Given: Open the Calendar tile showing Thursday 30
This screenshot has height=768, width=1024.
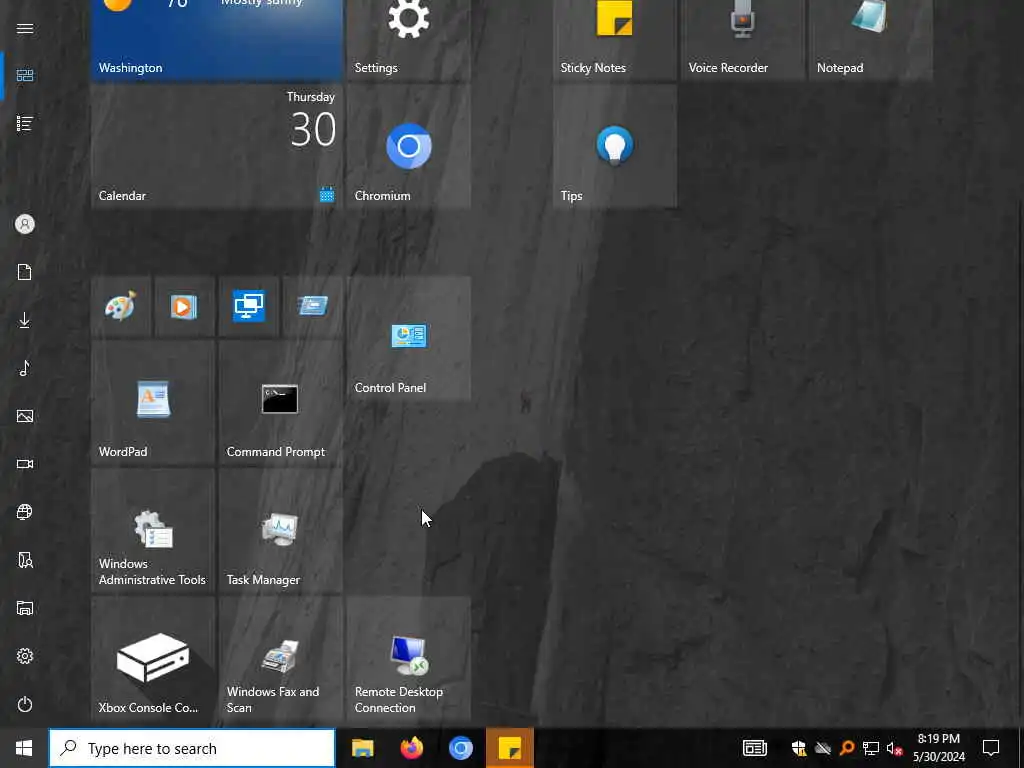Looking at the screenshot, I should coord(217,146).
